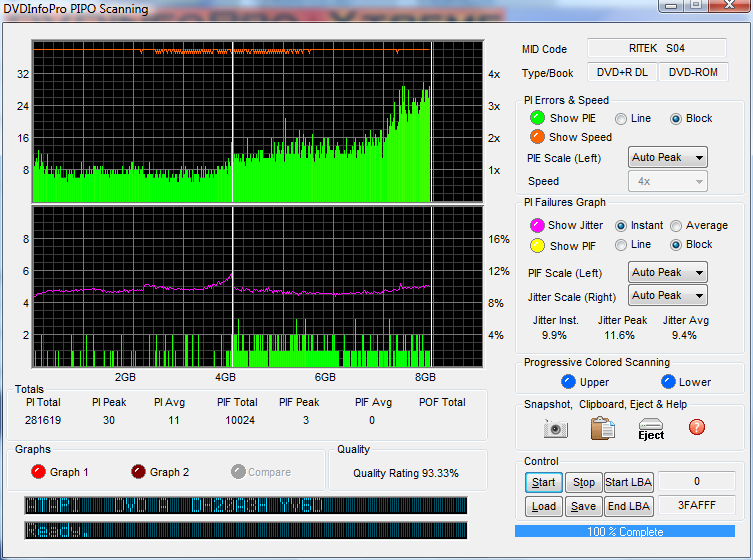This screenshot has height=560, width=753.
Task: Click the PI Total value 281619
Action: [43, 420]
